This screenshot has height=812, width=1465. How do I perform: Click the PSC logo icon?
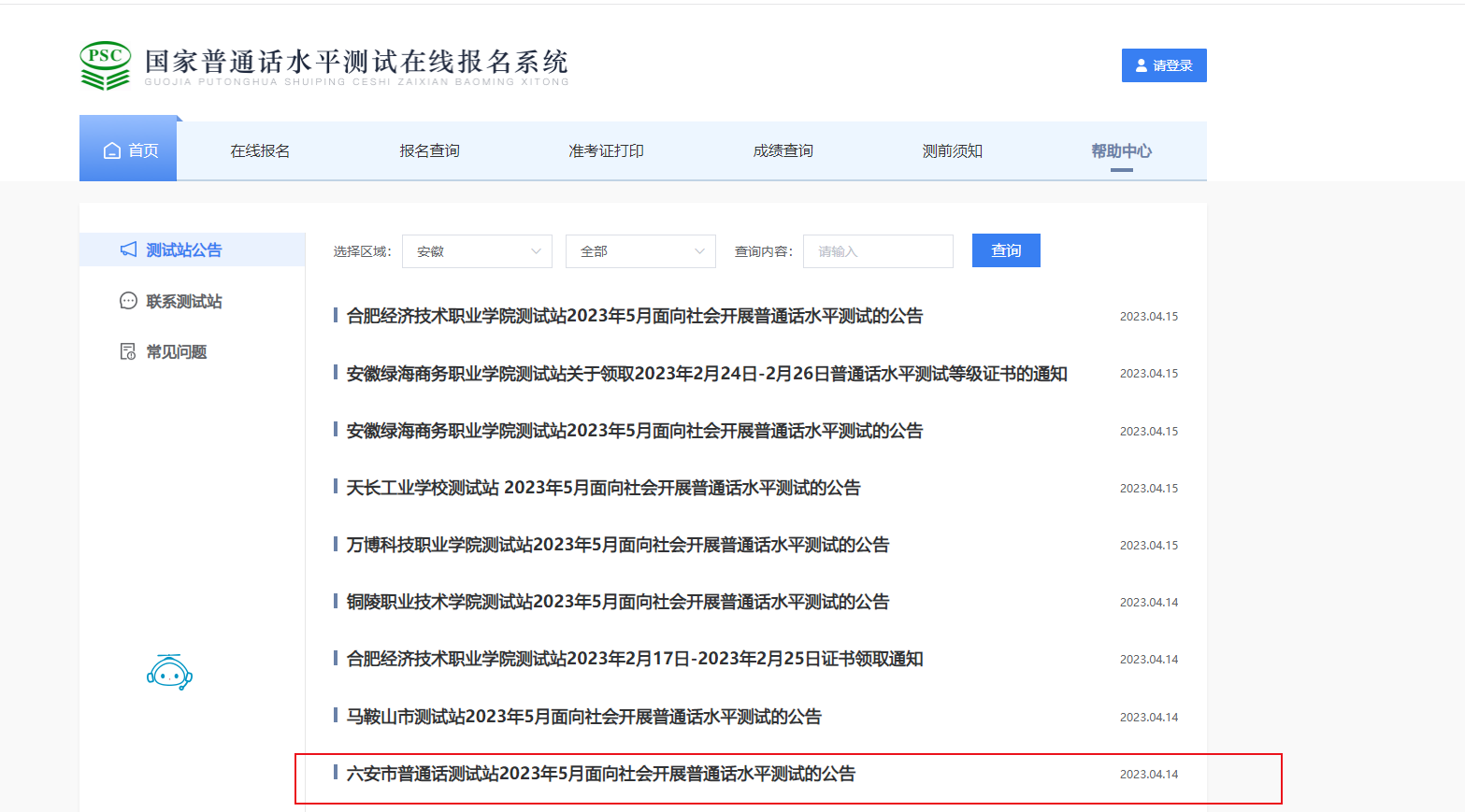pos(105,65)
